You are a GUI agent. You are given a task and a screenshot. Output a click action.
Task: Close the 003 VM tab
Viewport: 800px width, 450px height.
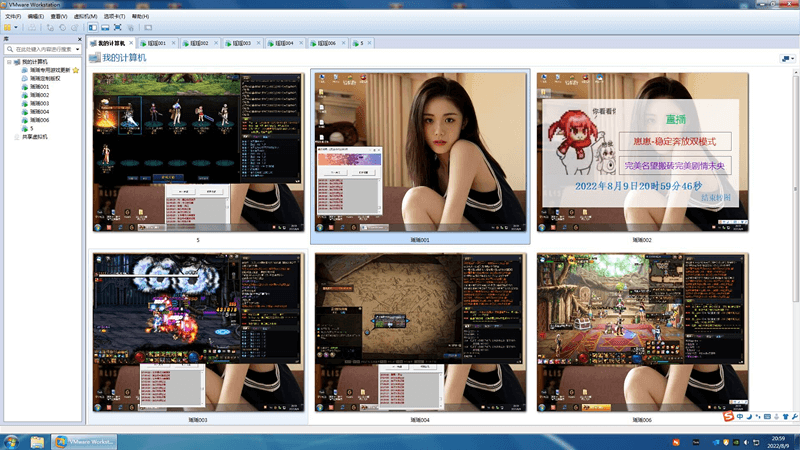coord(258,43)
